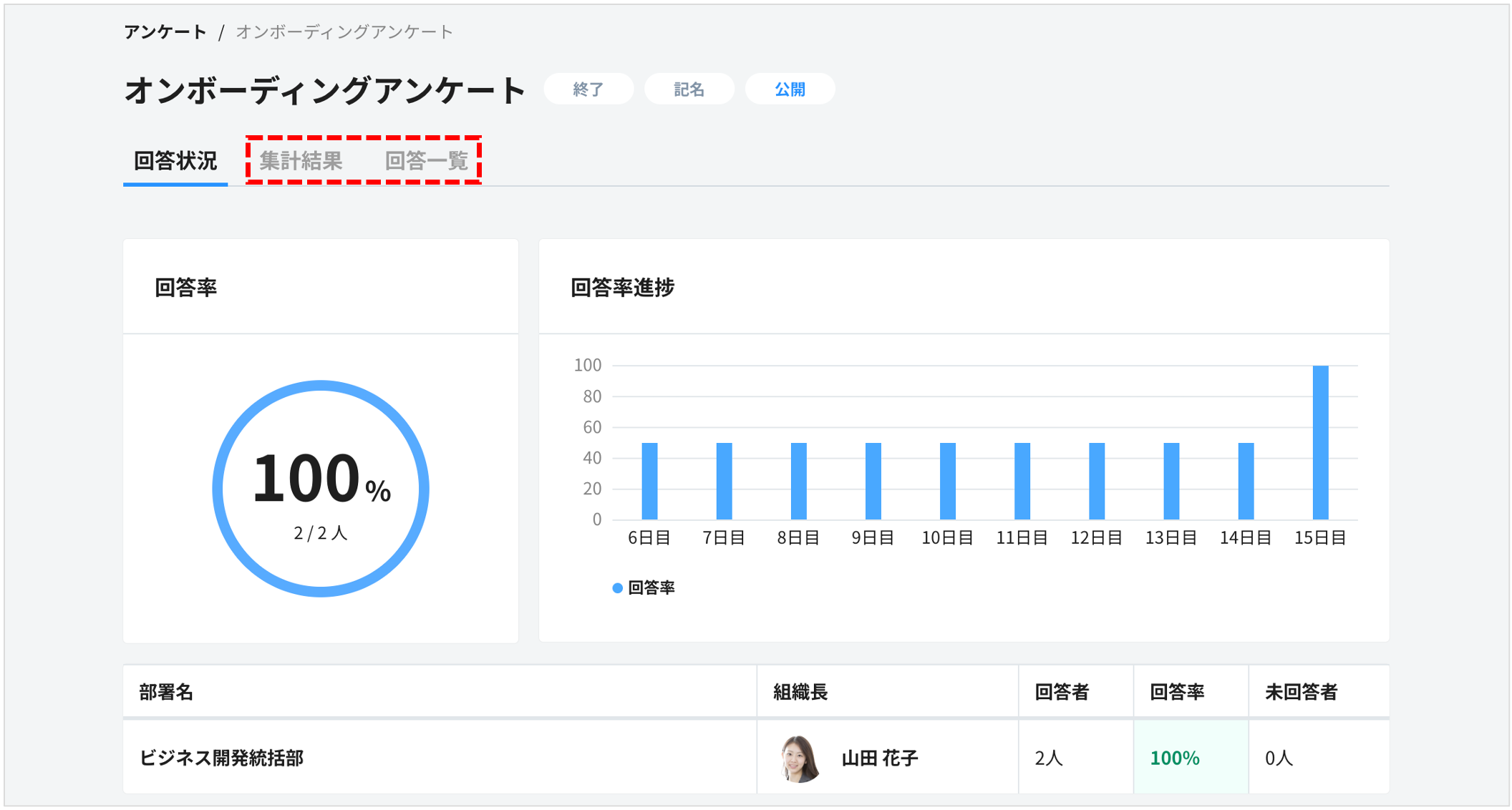Screen dimensions: 1512x810
Task: Select オンボーディングアンケート in the breadcrumb
Action: [x=342, y=31]
